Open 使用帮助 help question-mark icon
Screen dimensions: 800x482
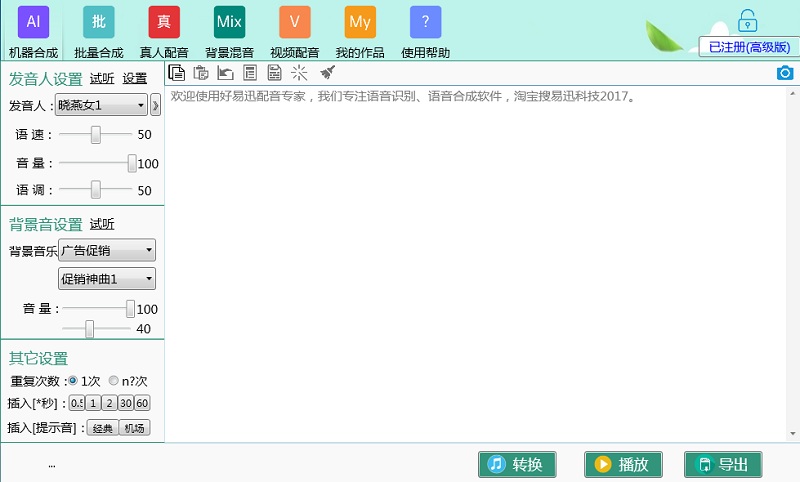[x=425, y=22]
